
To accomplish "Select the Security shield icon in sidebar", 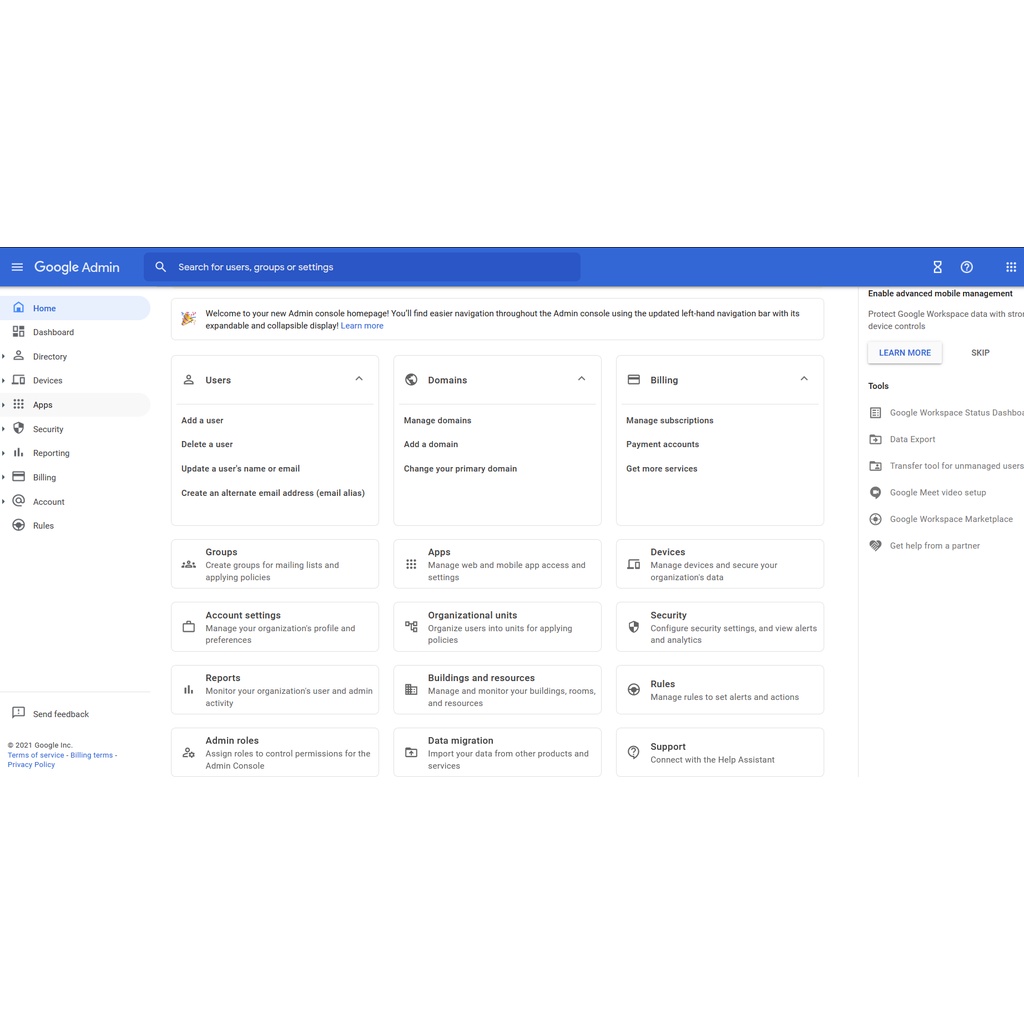I will (x=17, y=428).
